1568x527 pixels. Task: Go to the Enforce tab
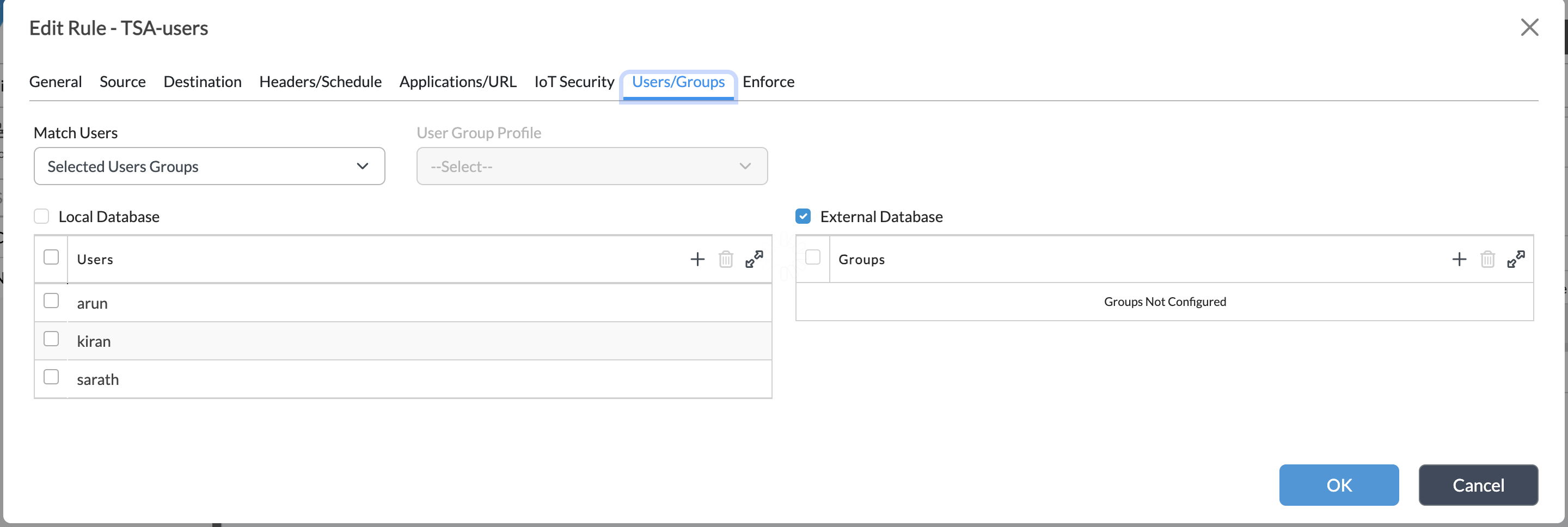[x=768, y=82]
